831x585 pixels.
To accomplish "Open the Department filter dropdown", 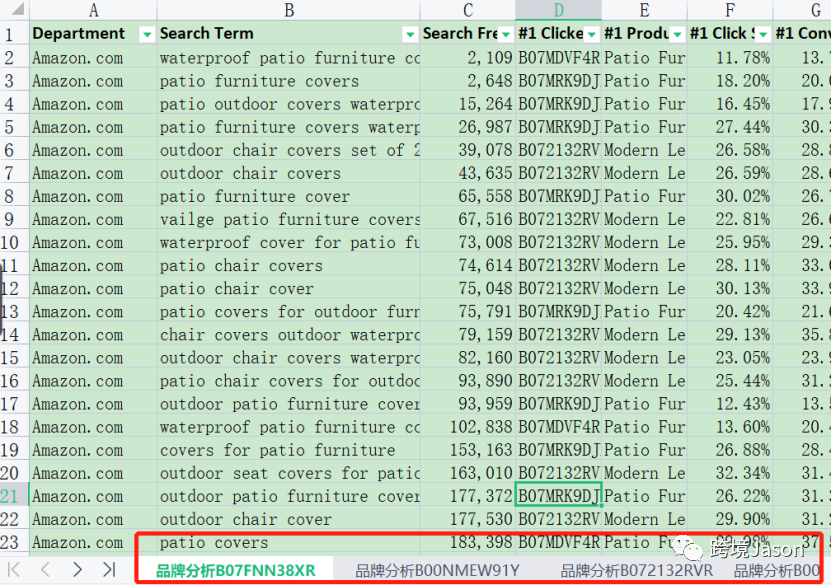I will (147, 34).
